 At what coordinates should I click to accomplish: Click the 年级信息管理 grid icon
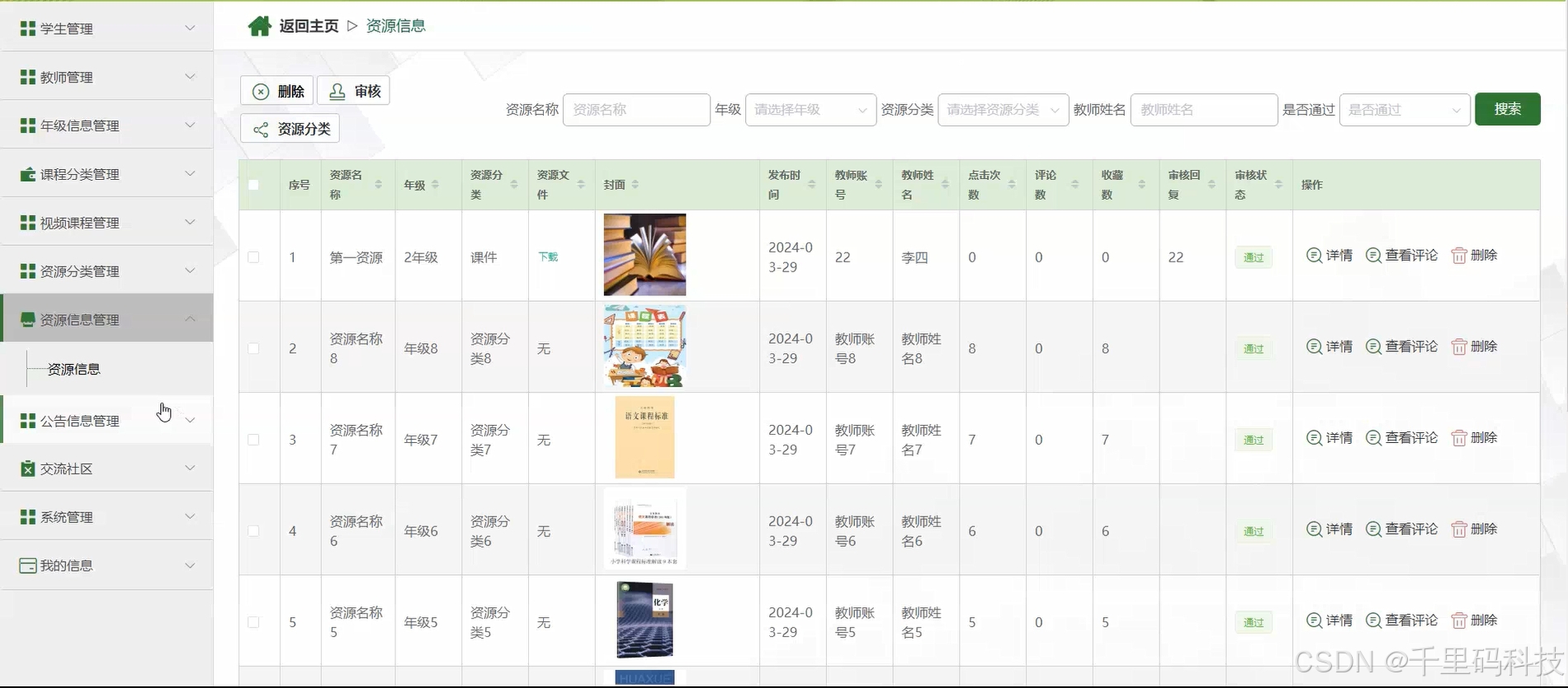[x=28, y=125]
